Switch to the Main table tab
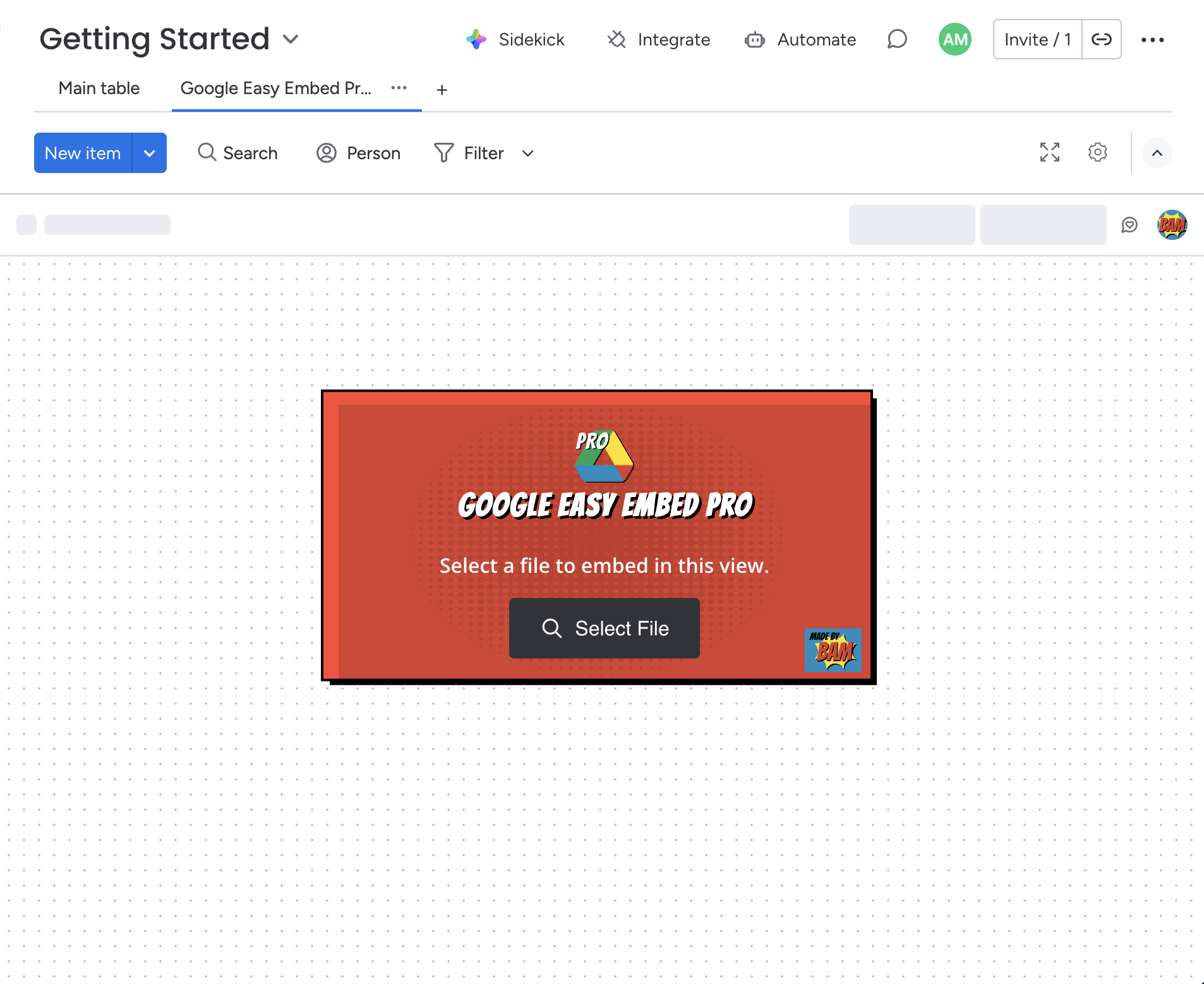Viewport: 1204px width, 984px height. coord(99,88)
